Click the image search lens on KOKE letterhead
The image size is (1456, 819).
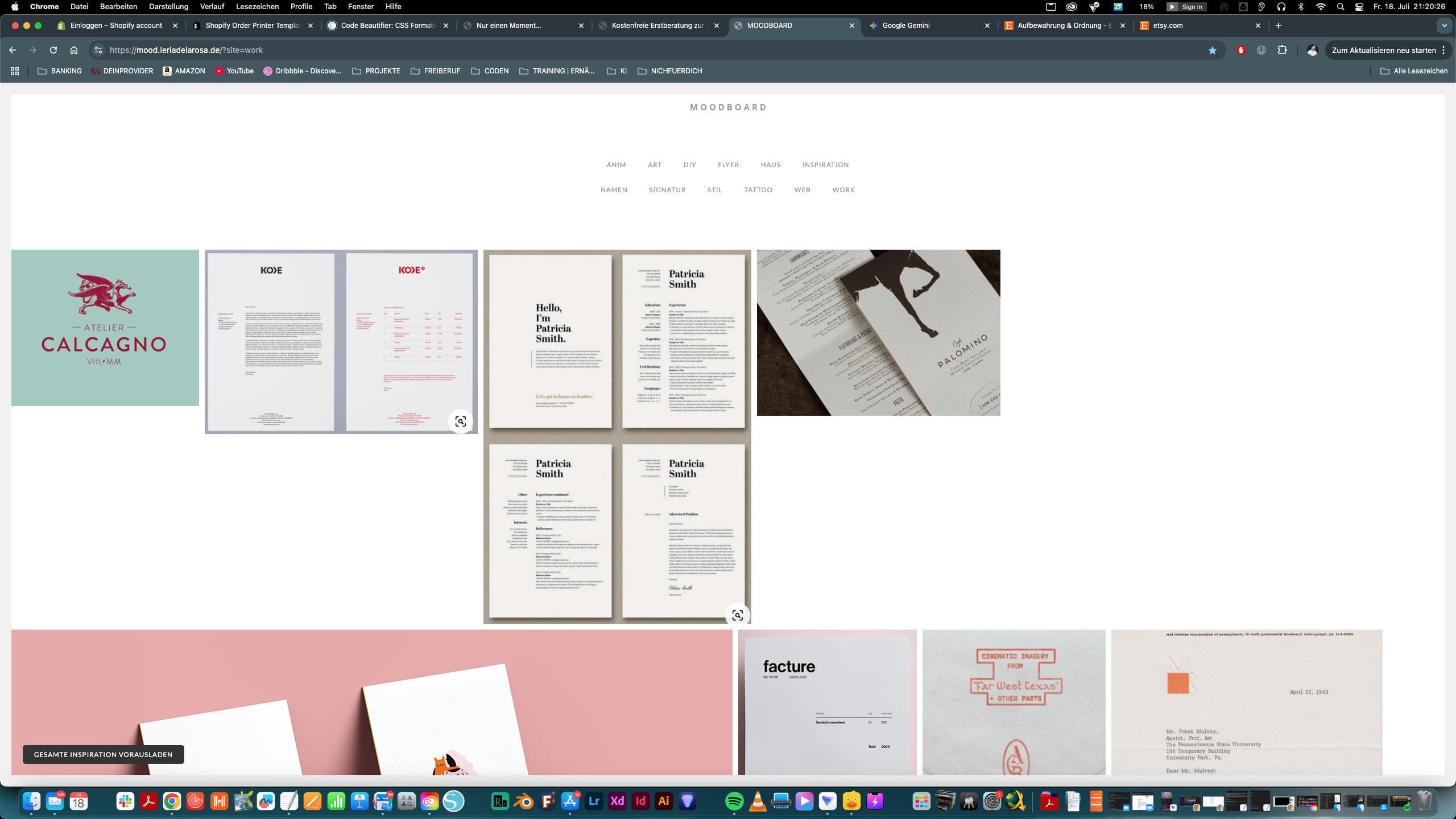click(x=461, y=421)
